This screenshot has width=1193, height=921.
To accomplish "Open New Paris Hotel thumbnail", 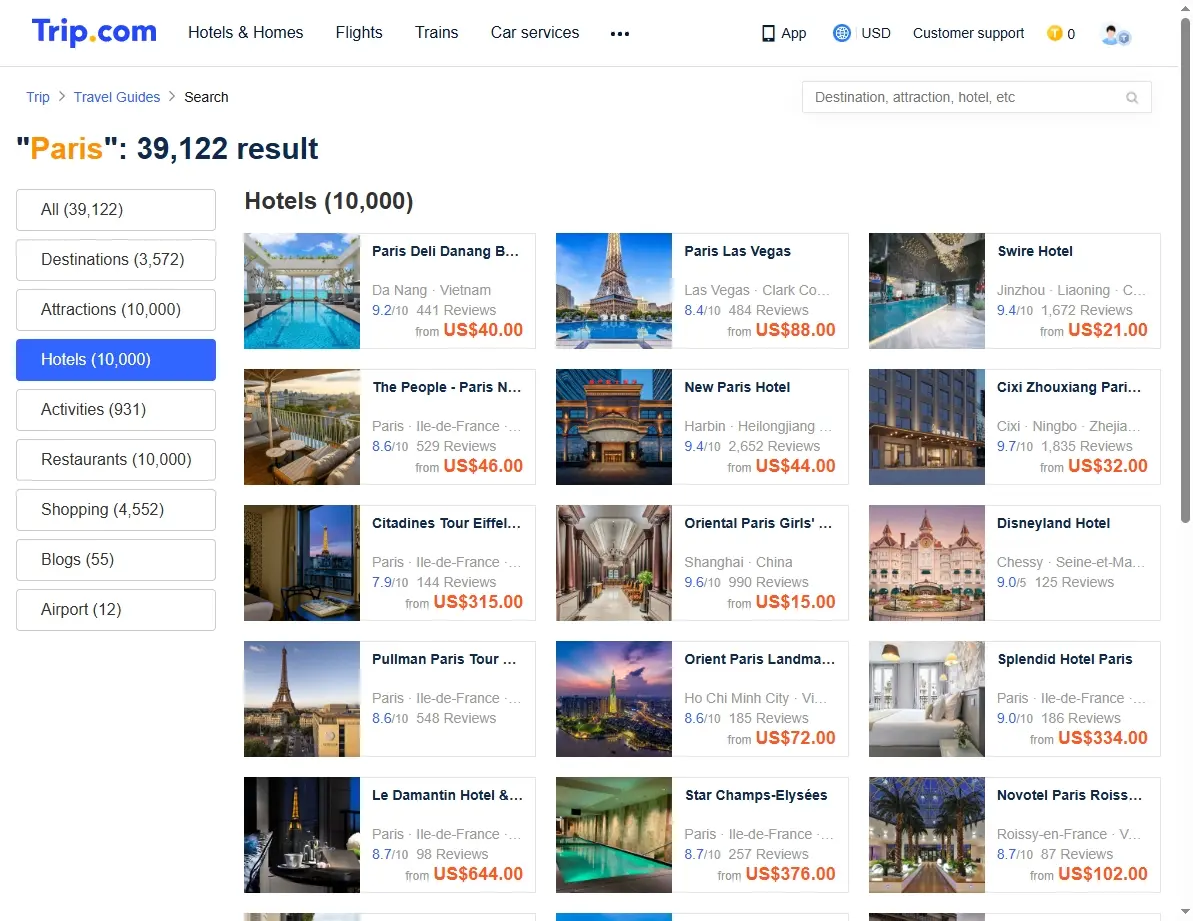I will pos(614,427).
